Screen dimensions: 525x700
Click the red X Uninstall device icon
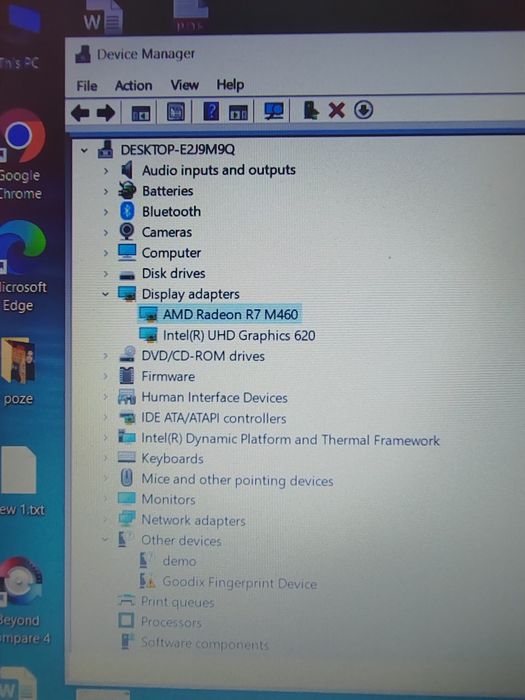click(337, 110)
